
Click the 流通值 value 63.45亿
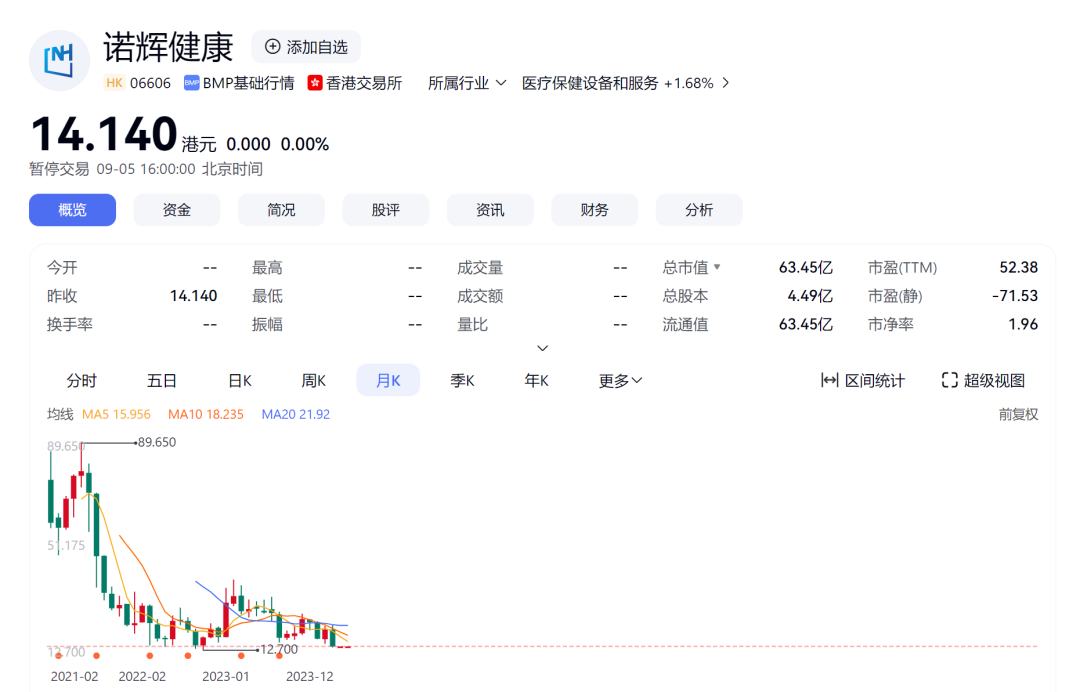[806, 324]
